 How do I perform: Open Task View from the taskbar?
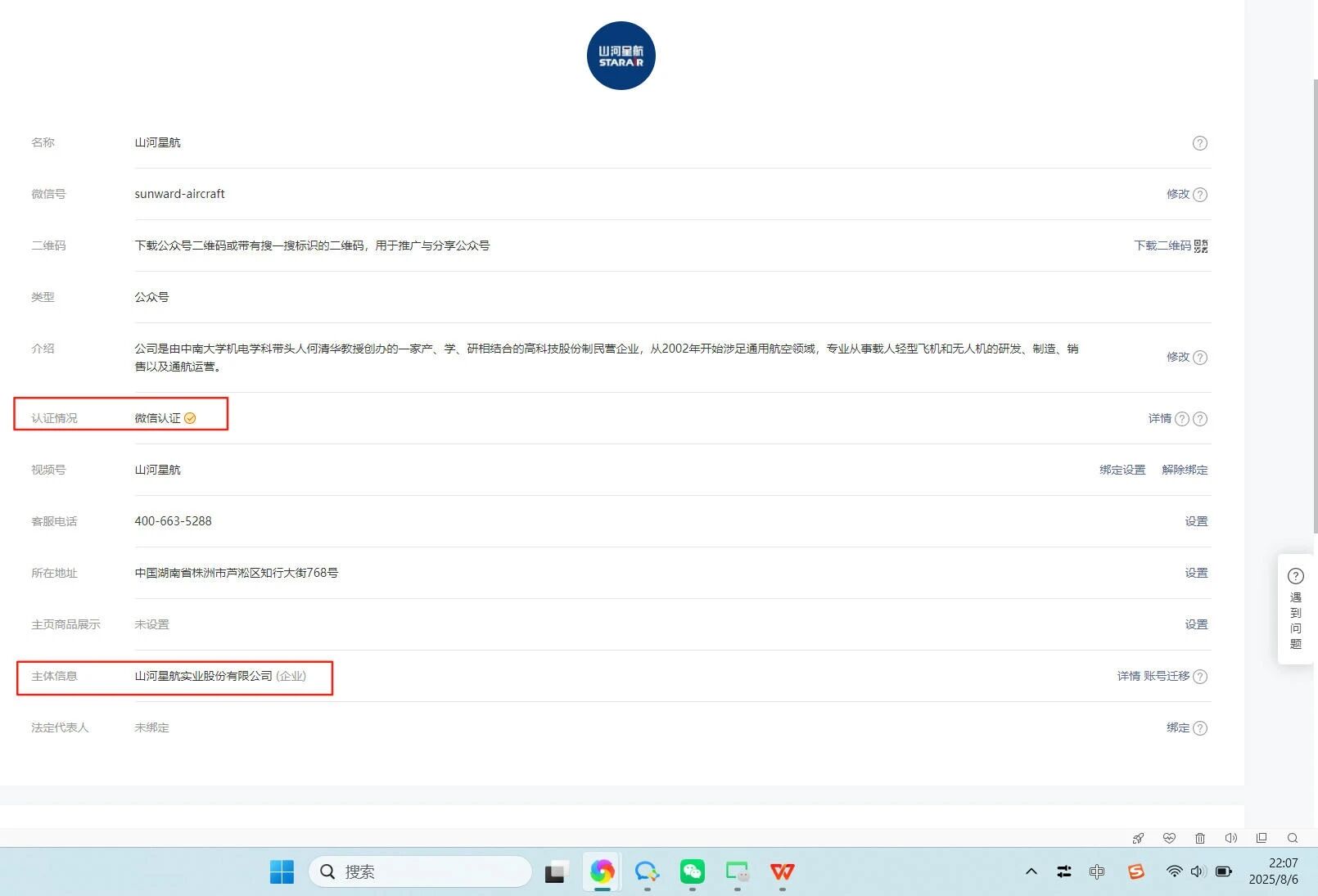[x=556, y=871]
